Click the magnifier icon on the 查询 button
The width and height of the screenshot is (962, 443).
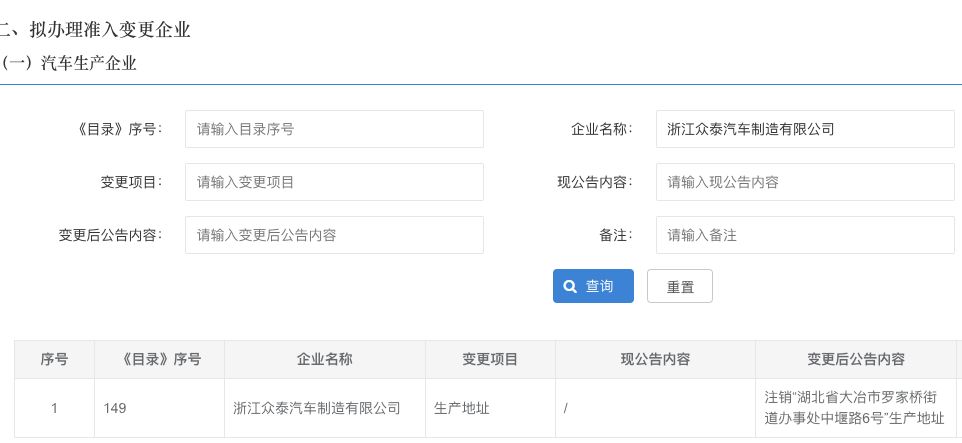click(x=570, y=287)
